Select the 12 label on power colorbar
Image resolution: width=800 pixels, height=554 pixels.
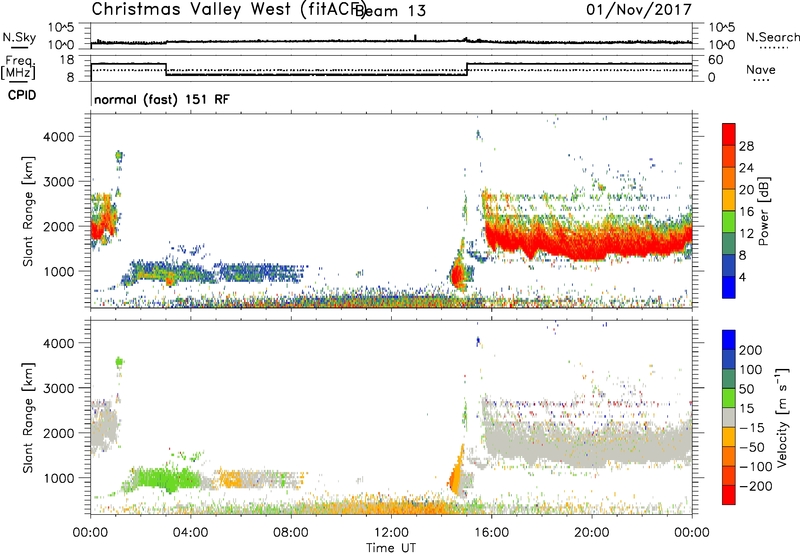pos(746,234)
